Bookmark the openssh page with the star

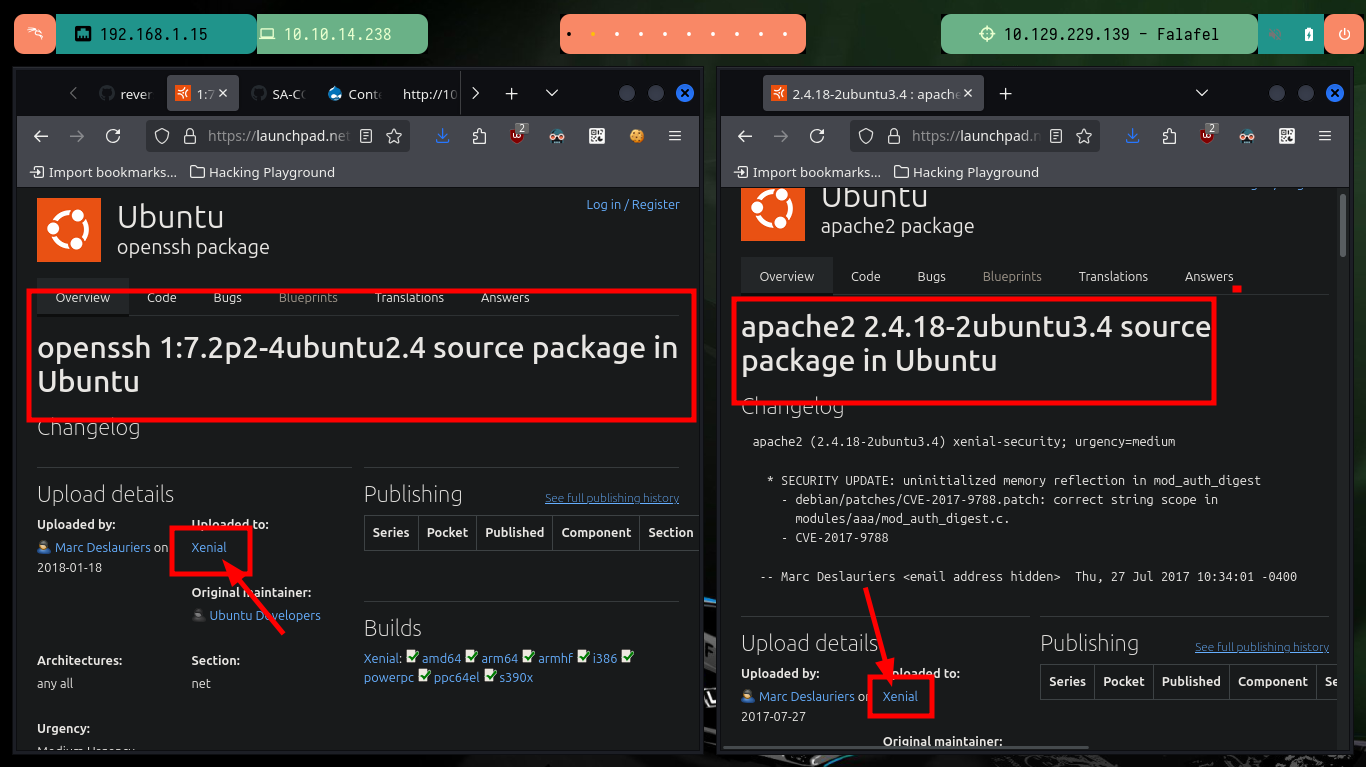394,136
